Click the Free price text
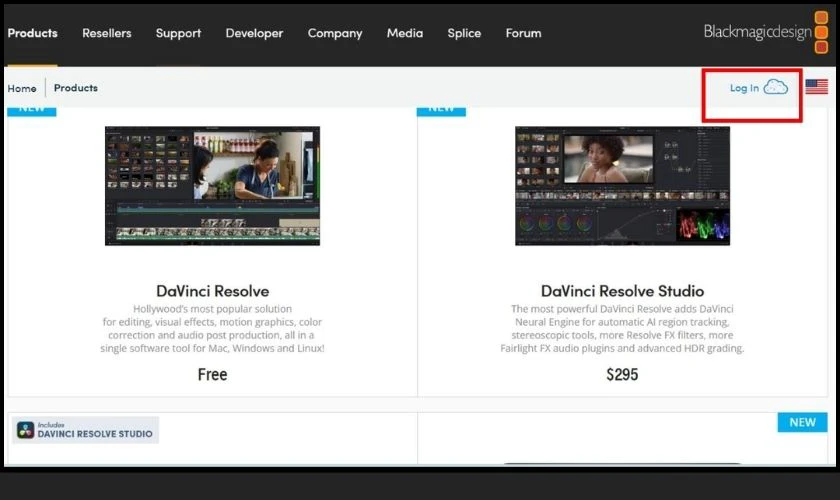 coord(212,375)
